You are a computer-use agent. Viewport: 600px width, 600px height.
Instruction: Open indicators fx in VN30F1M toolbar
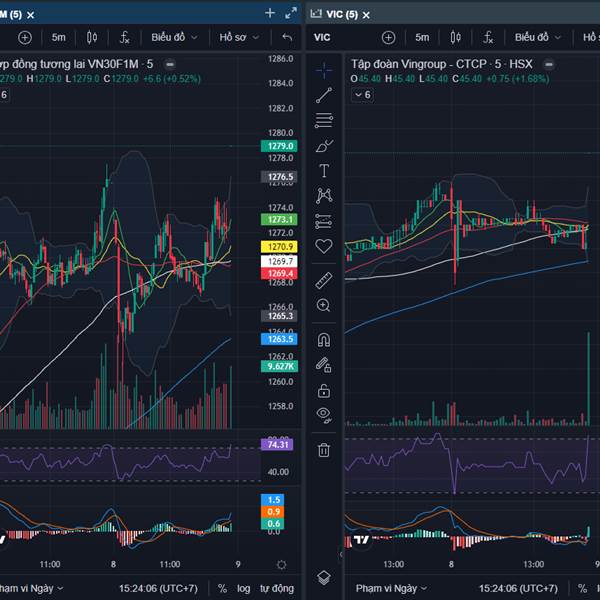coord(125,38)
